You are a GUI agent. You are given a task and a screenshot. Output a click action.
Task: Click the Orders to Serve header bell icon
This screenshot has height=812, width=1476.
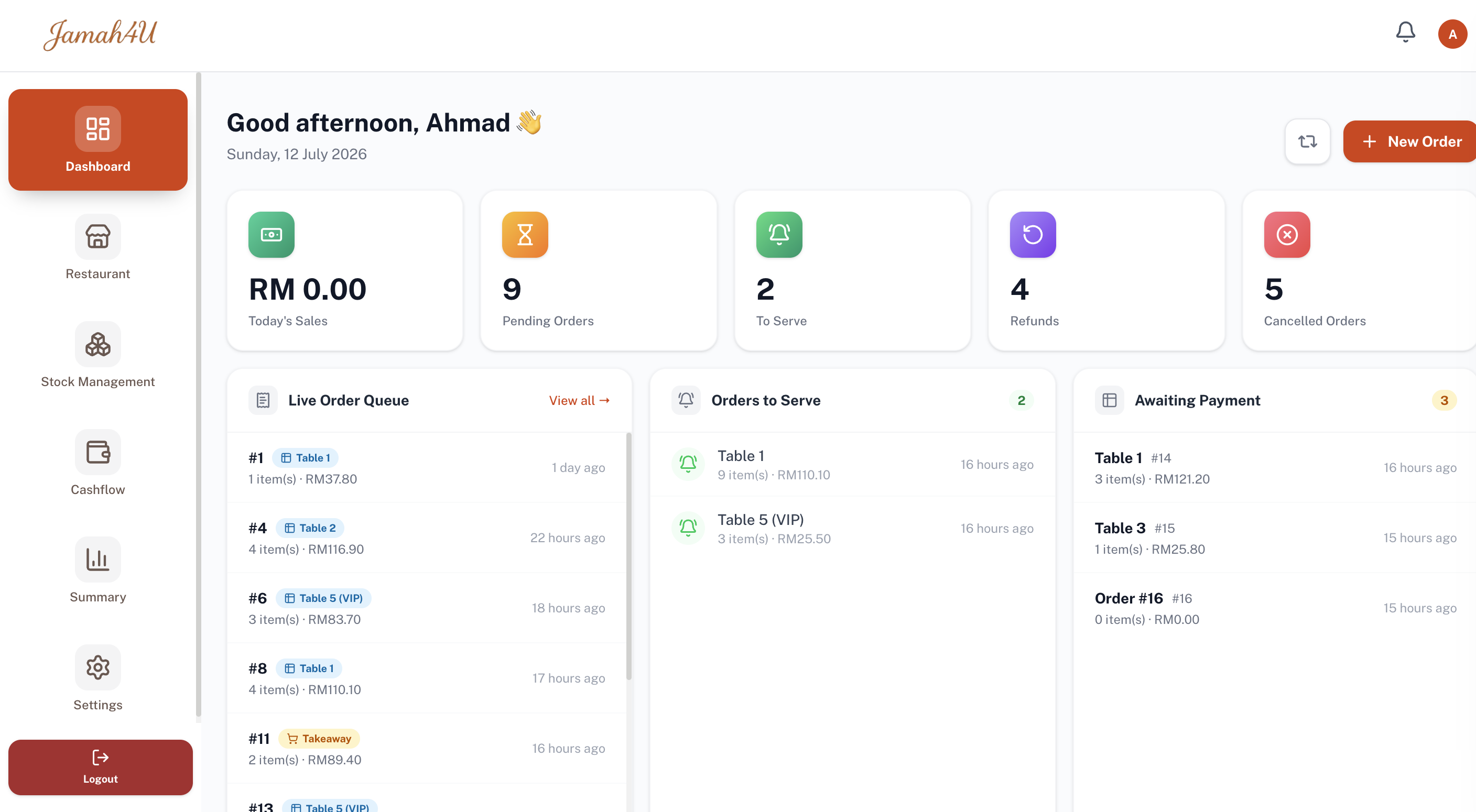(686, 400)
